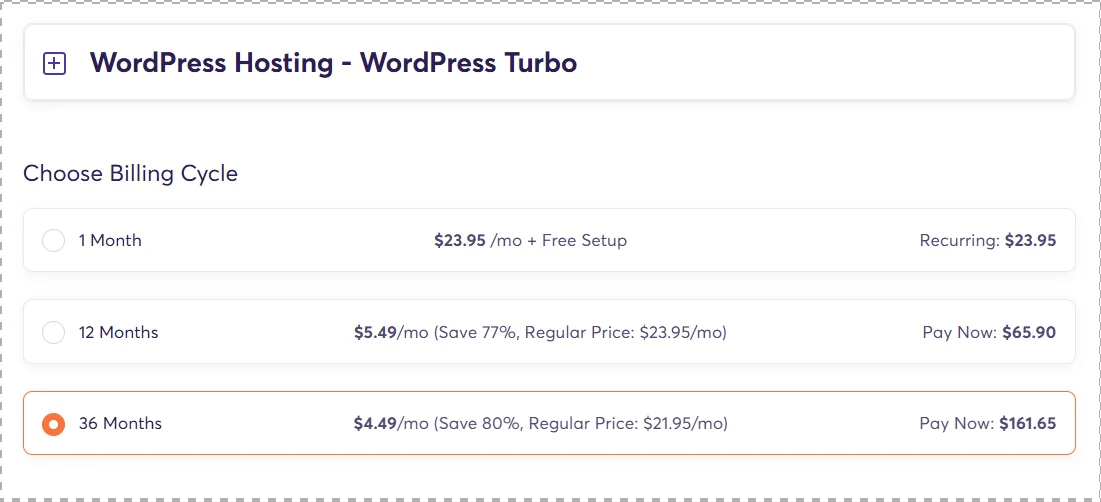Click the bold $4.49/mo price
This screenshot has height=502, width=1101.
point(375,424)
